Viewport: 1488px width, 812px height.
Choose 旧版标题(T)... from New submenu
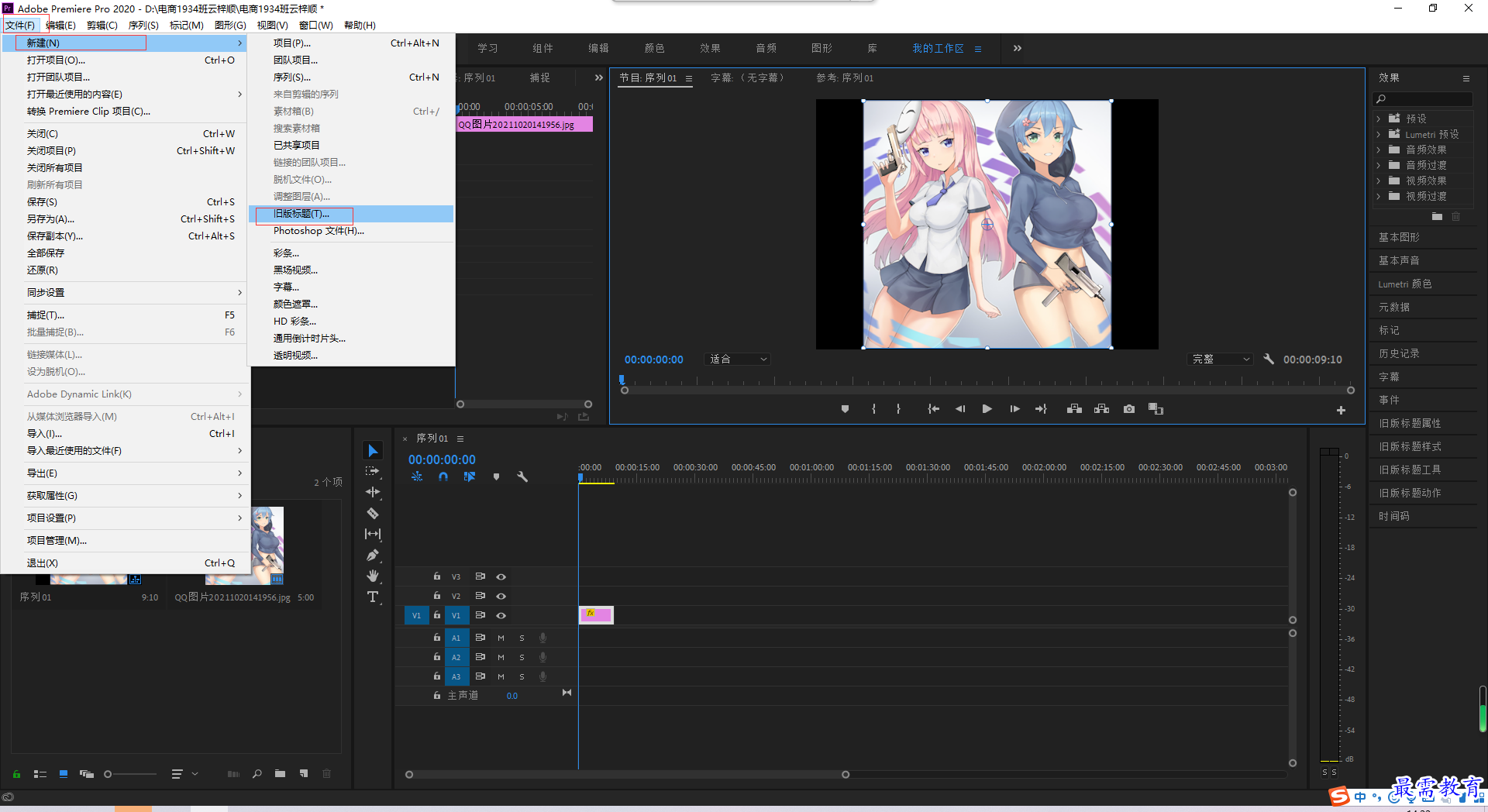[x=351, y=213]
